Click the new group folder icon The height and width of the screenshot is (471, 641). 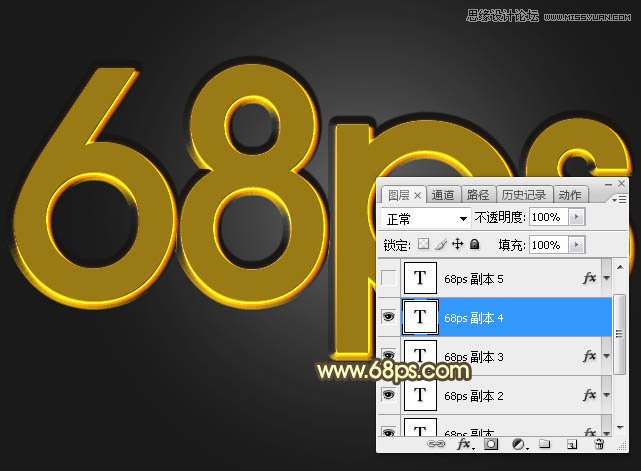545,444
